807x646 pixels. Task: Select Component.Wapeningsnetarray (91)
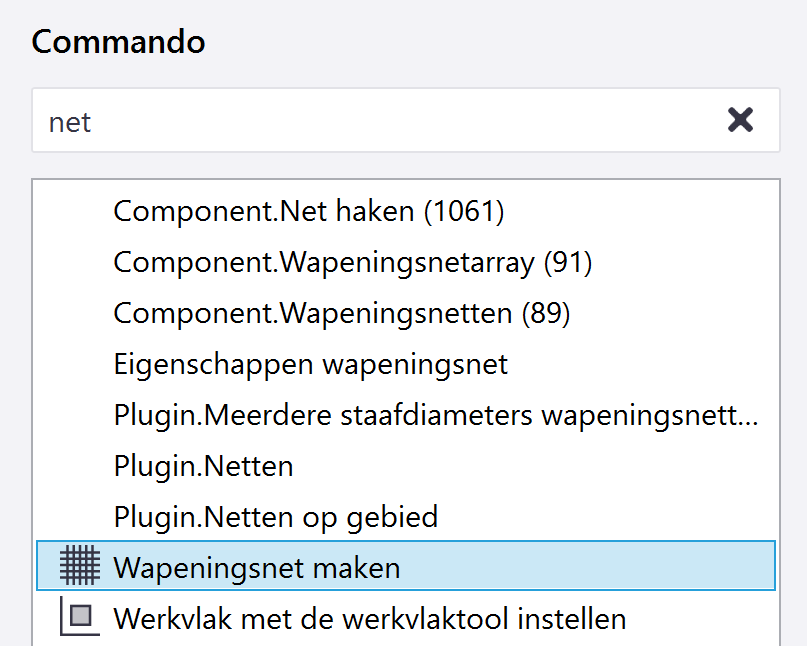pos(352,262)
